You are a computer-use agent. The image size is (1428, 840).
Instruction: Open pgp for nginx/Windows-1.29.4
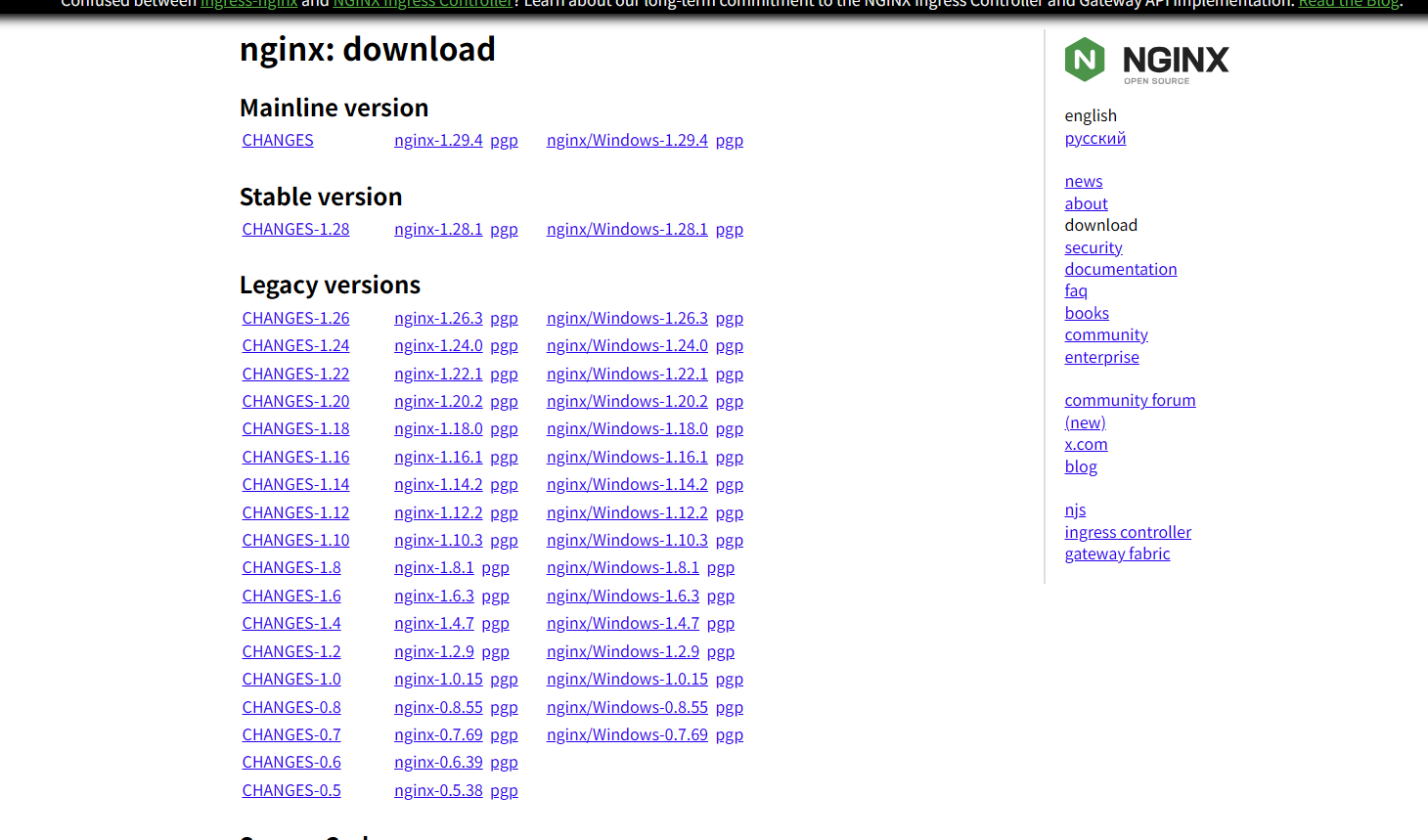pos(730,141)
